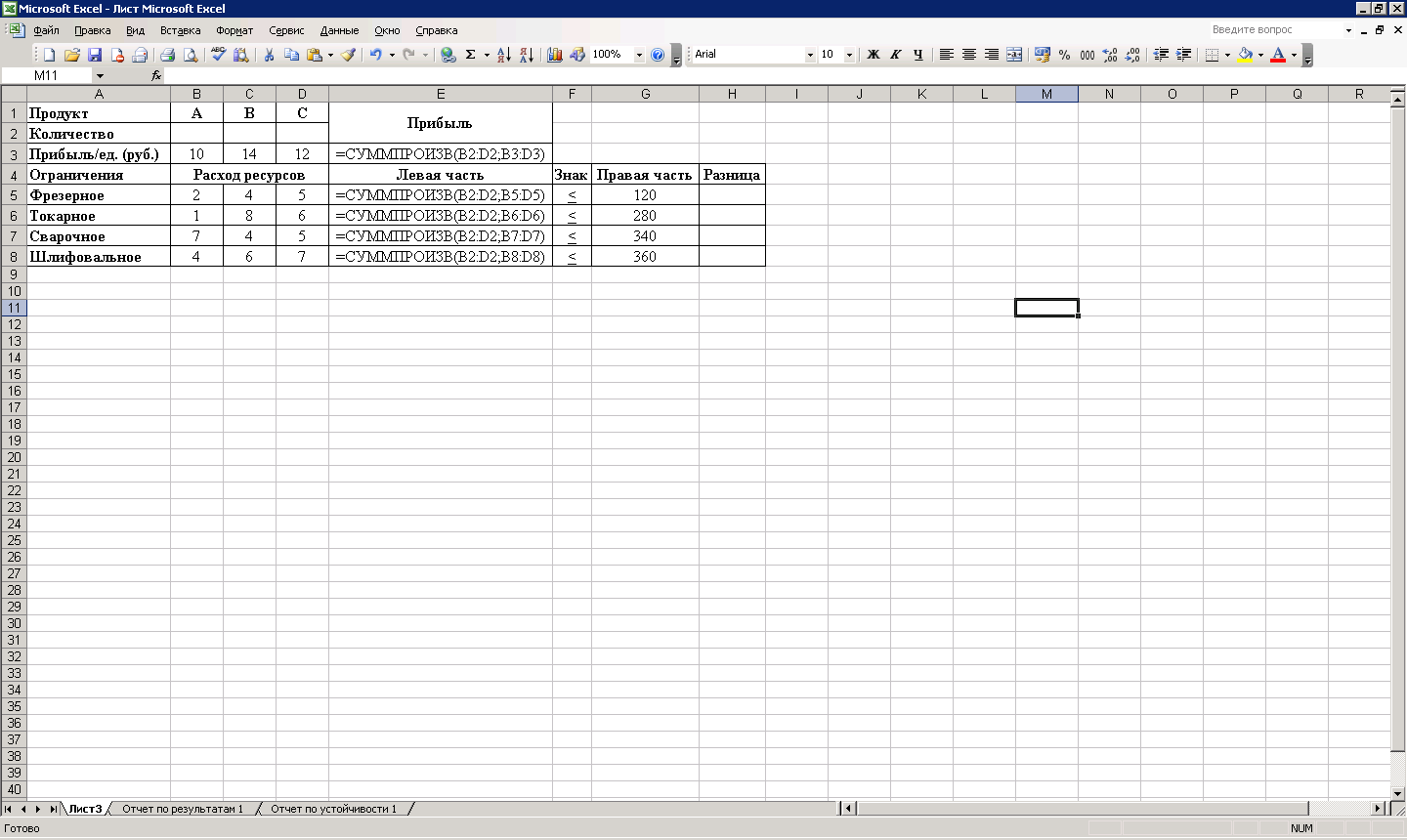The height and width of the screenshot is (840, 1407).
Task: Insert hyperlink globe icon
Action: tap(448, 55)
